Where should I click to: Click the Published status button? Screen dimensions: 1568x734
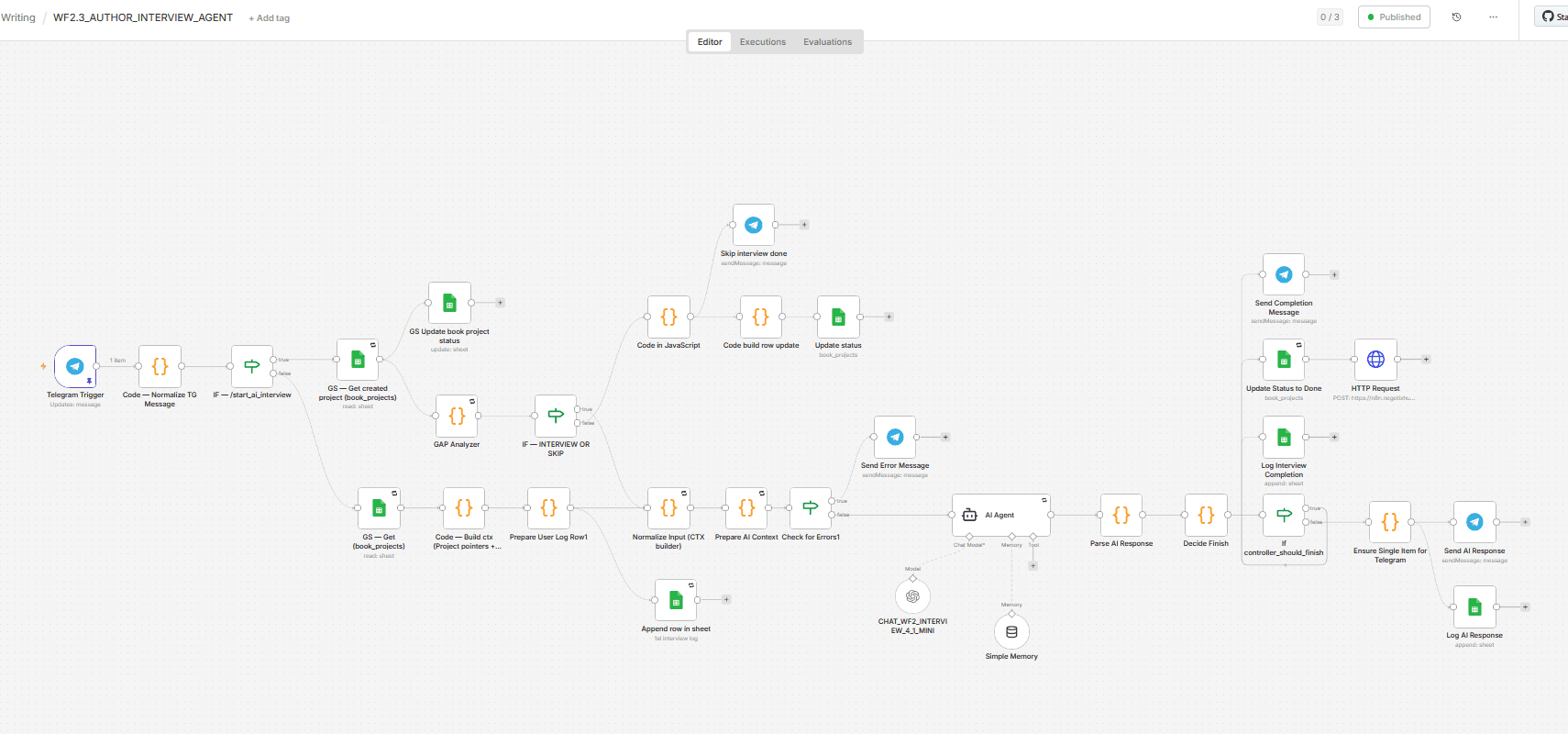tap(1394, 17)
